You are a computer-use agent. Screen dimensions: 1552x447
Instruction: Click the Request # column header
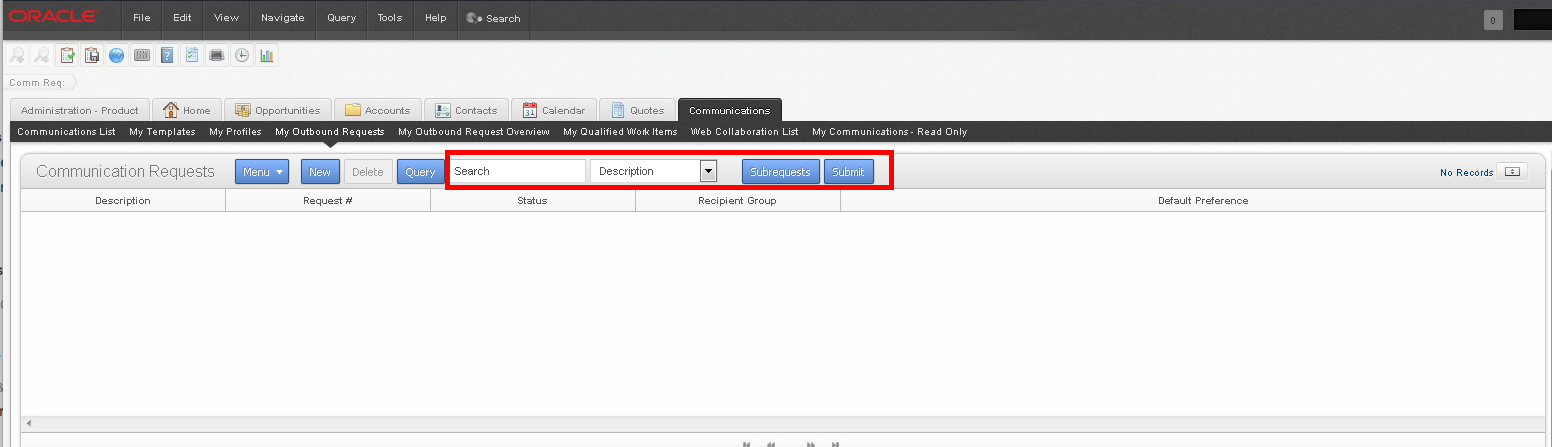(x=328, y=201)
